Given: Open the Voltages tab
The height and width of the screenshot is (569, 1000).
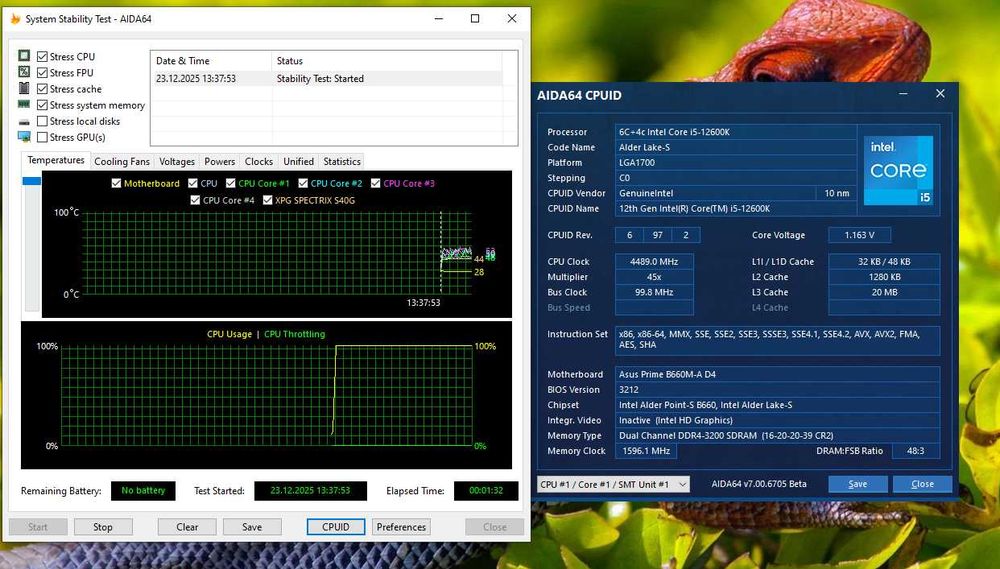Looking at the screenshot, I should tap(177, 161).
